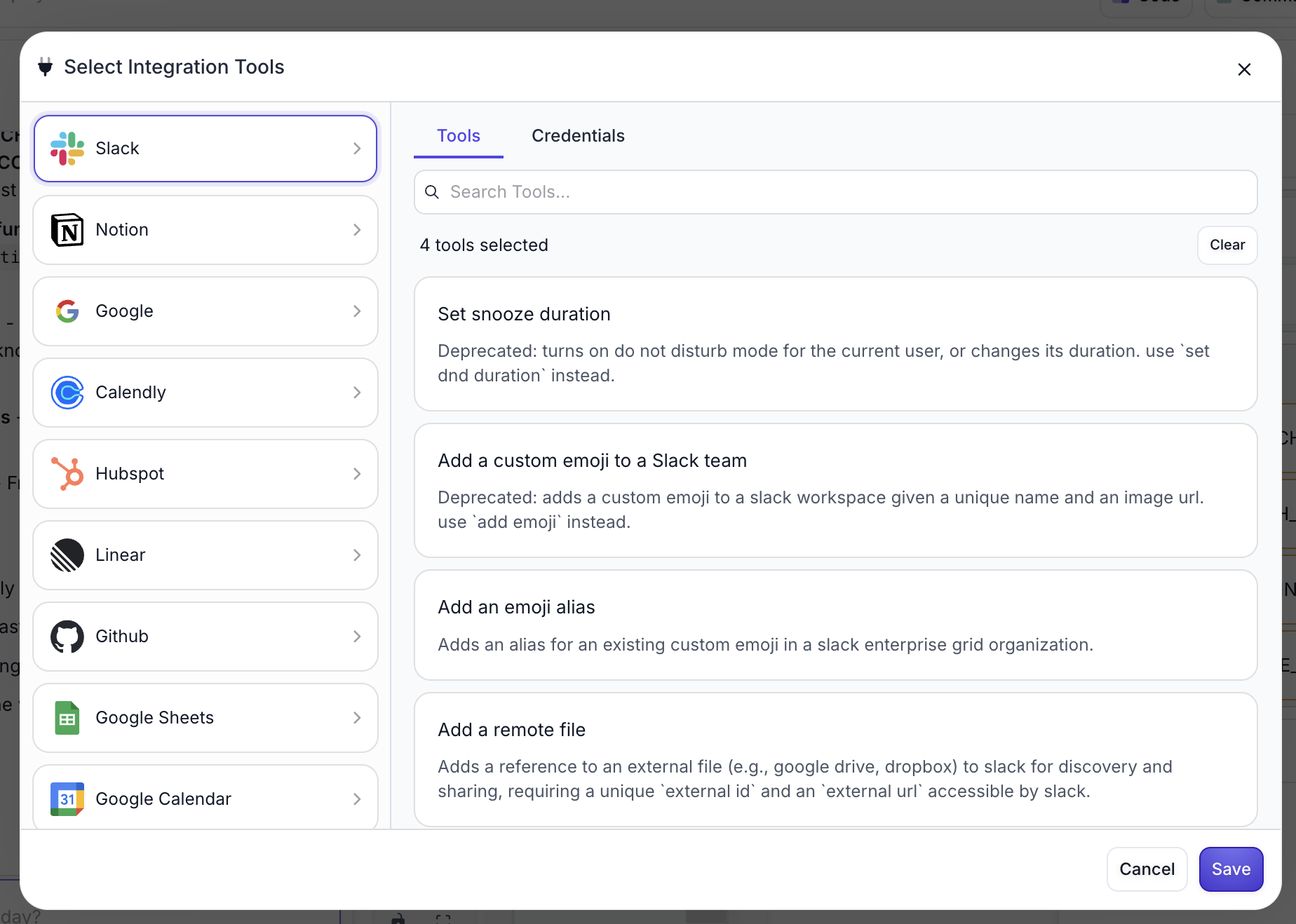Clear the selected tools
The height and width of the screenshot is (924, 1296).
pyautogui.click(x=1227, y=245)
